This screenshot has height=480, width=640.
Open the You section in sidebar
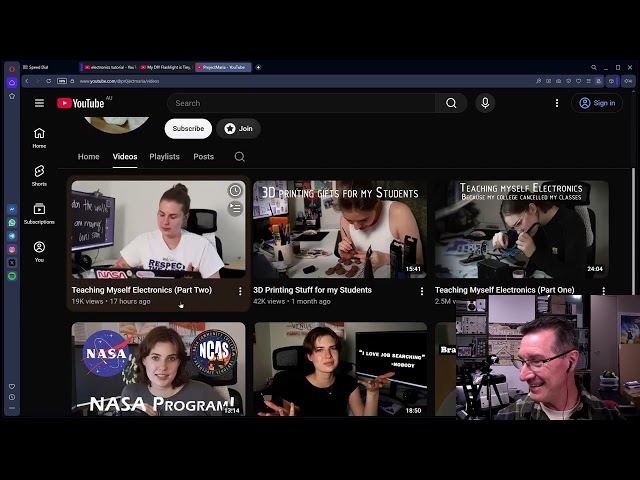(x=39, y=251)
